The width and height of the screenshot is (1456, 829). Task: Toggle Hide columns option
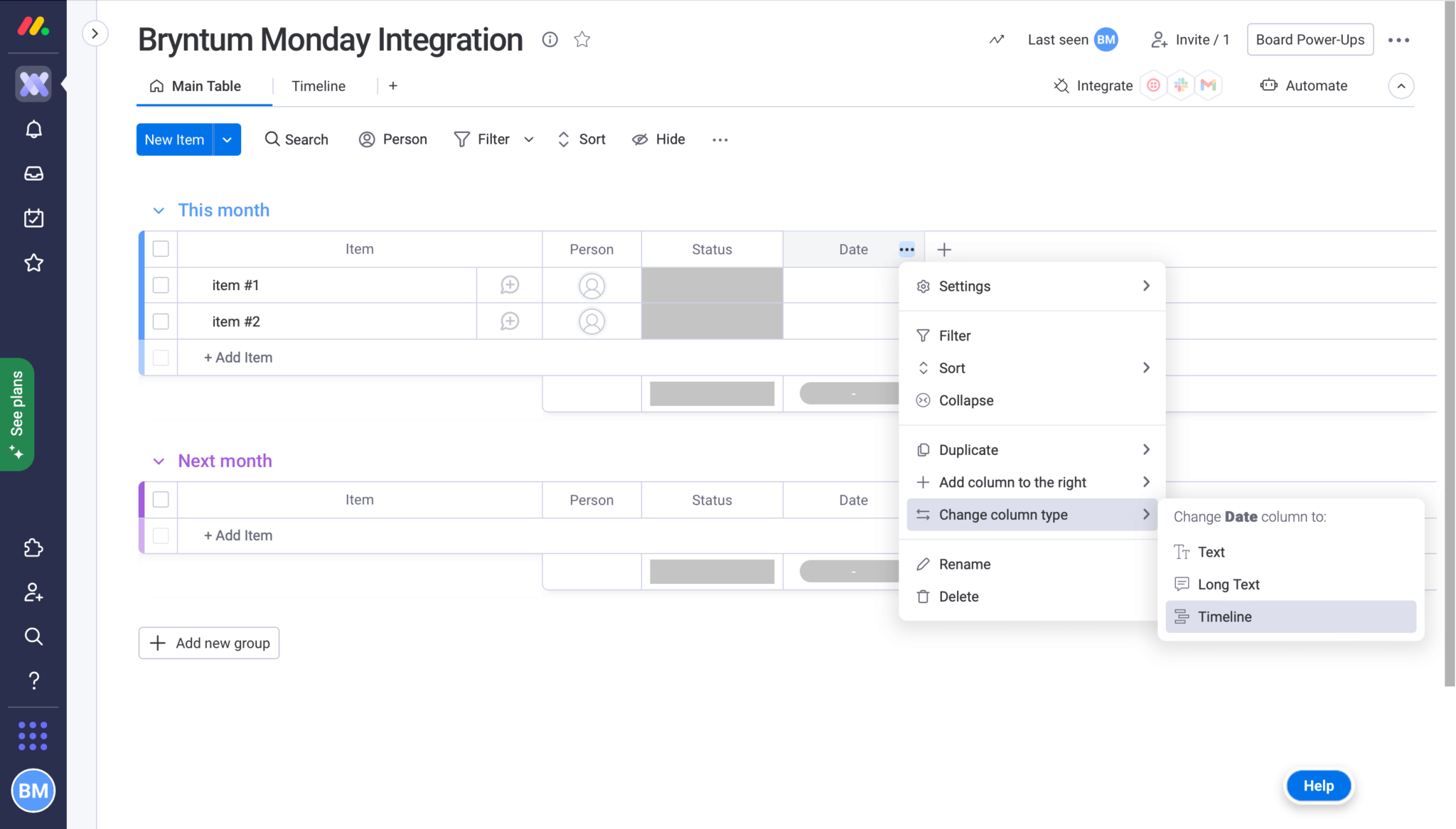point(658,139)
